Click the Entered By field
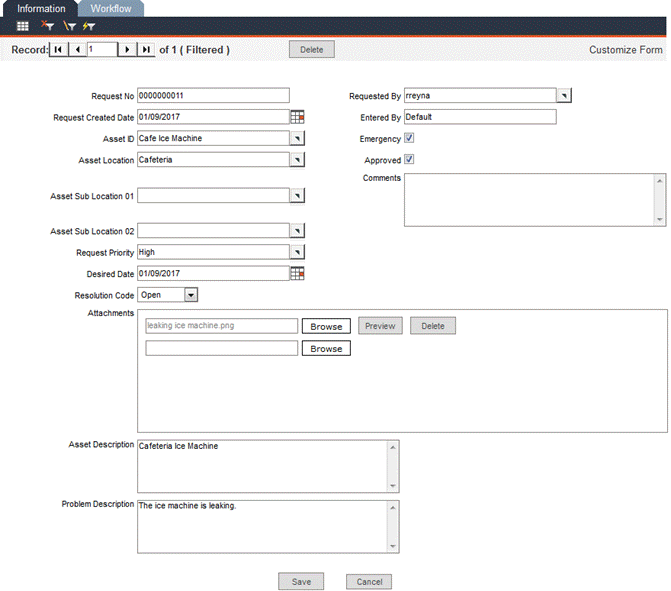 tap(480, 117)
